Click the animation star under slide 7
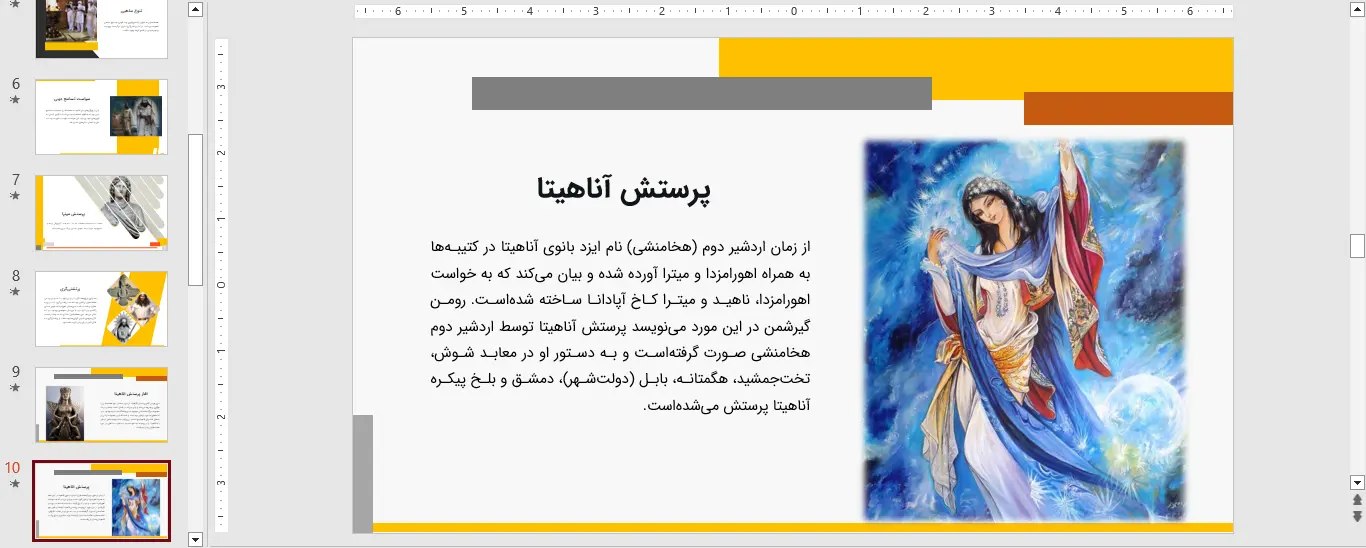This screenshot has height=548, width=1366. click(x=15, y=196)
